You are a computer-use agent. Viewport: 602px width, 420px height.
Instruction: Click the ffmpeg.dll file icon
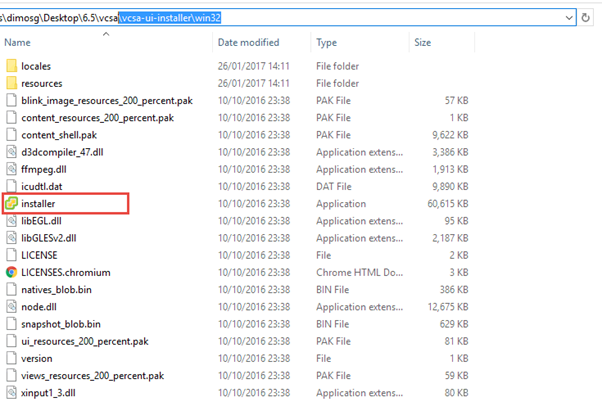[x=12, y=169]
